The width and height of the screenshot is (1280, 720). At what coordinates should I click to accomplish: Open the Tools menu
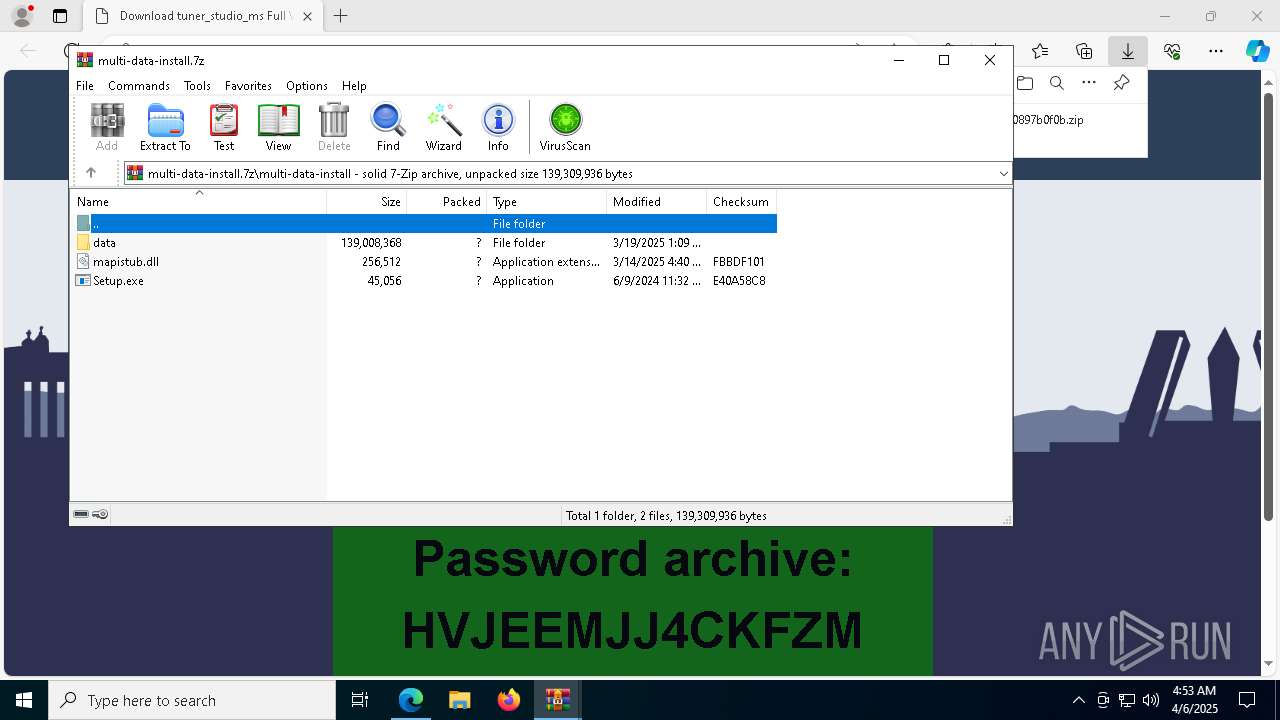(x=197, y=86)
